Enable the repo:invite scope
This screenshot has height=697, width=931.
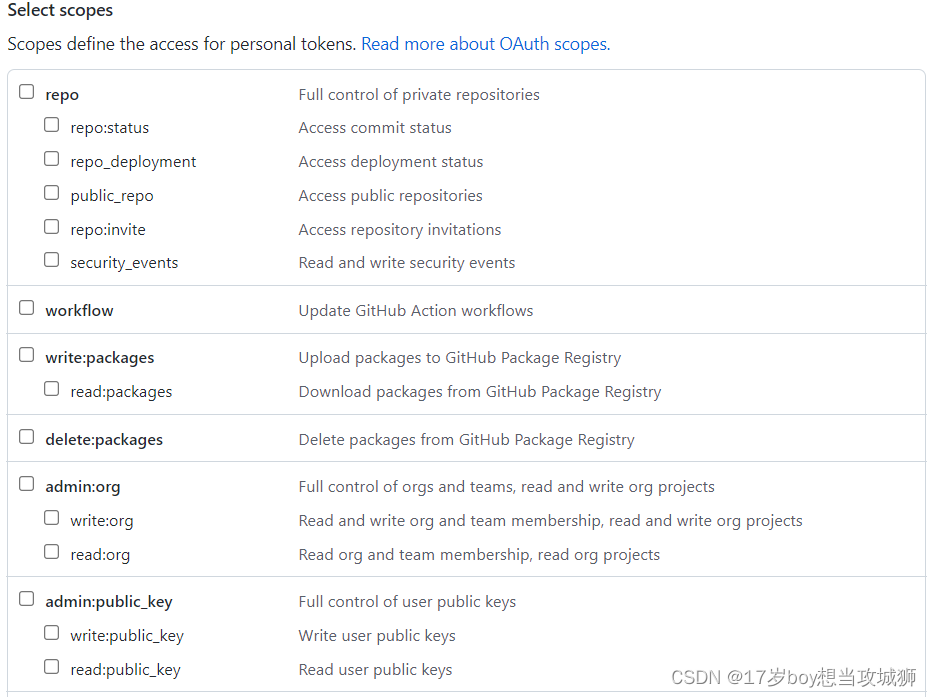coord(52,227)
